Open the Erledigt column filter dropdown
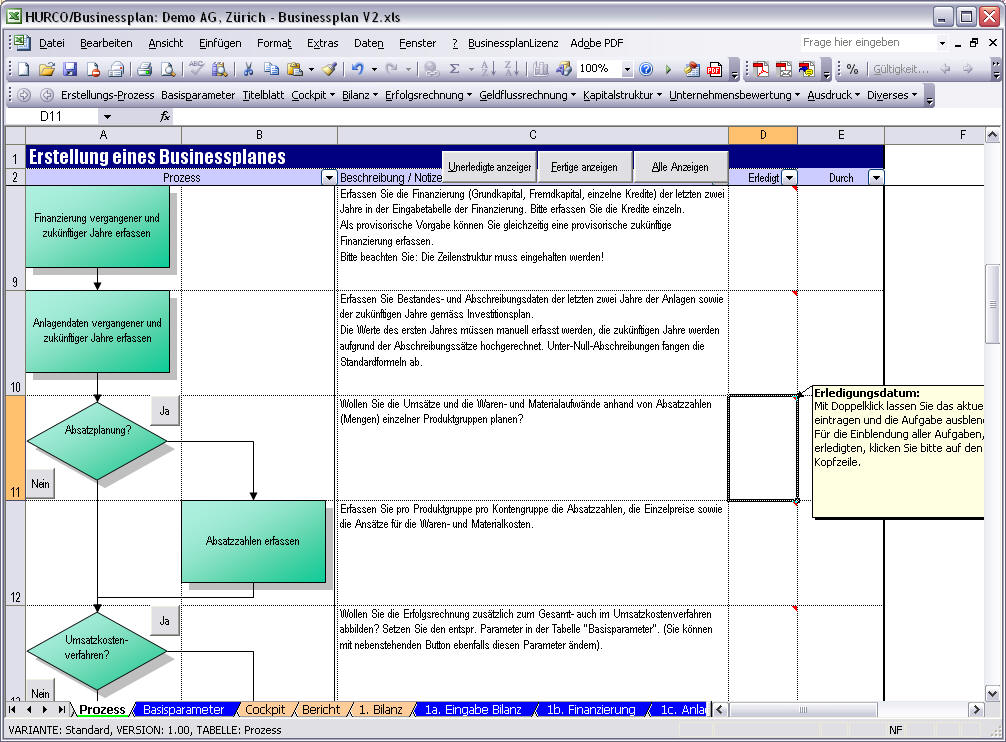 [x=790, y=178]
